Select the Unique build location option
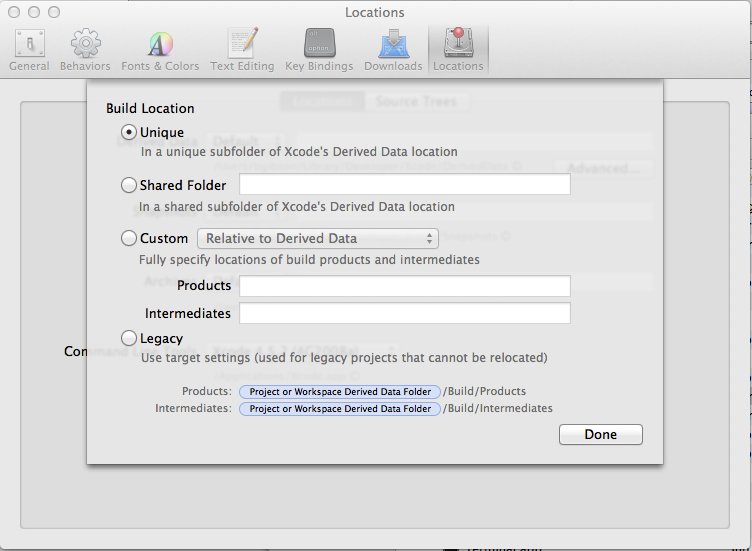The width and height of the screenshot is (752, 551). pos(128,132)
